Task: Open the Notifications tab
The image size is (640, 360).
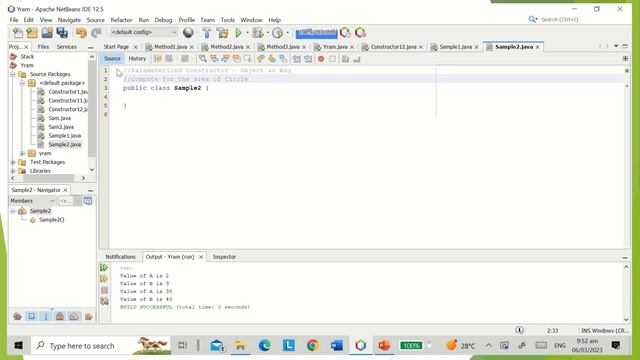Action: (x=120, y=257)
